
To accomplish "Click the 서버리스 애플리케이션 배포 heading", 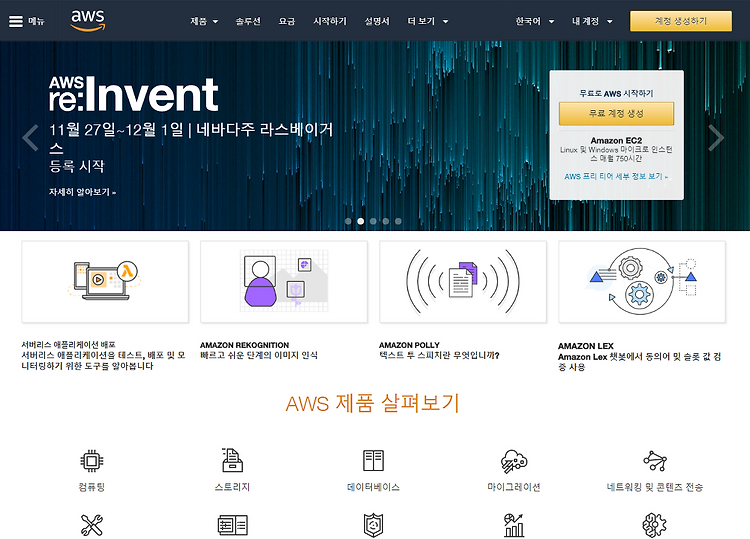I will pos(68,344).
